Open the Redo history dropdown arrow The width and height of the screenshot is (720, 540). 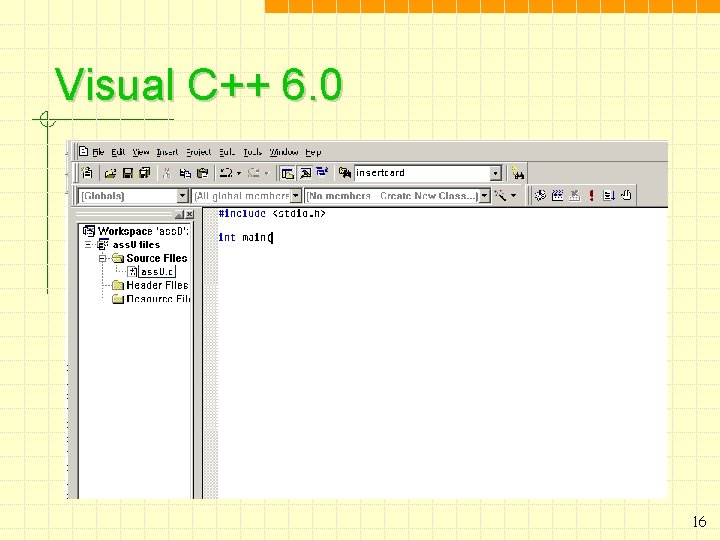click(266, 174)
